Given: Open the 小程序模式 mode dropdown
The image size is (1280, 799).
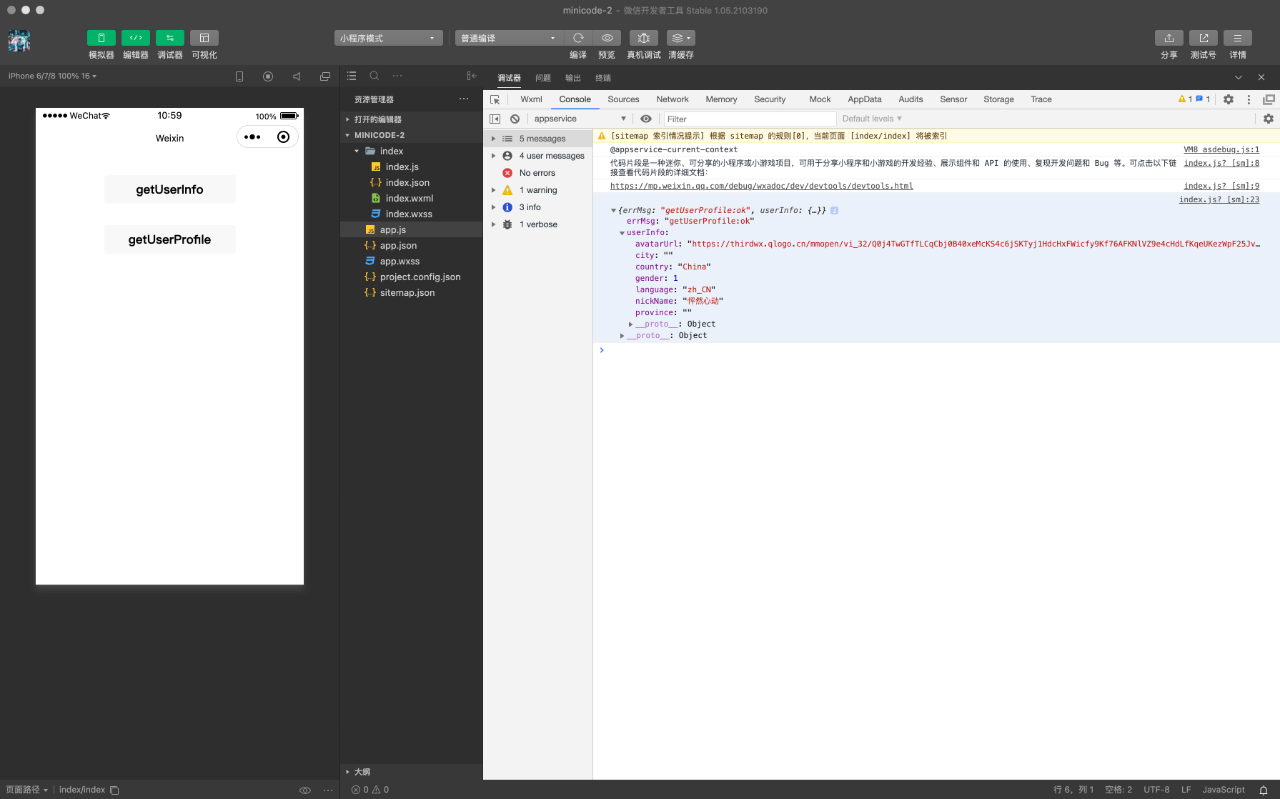Looking at the screenshot, I should pyautogui.click(x=388, y=38).
